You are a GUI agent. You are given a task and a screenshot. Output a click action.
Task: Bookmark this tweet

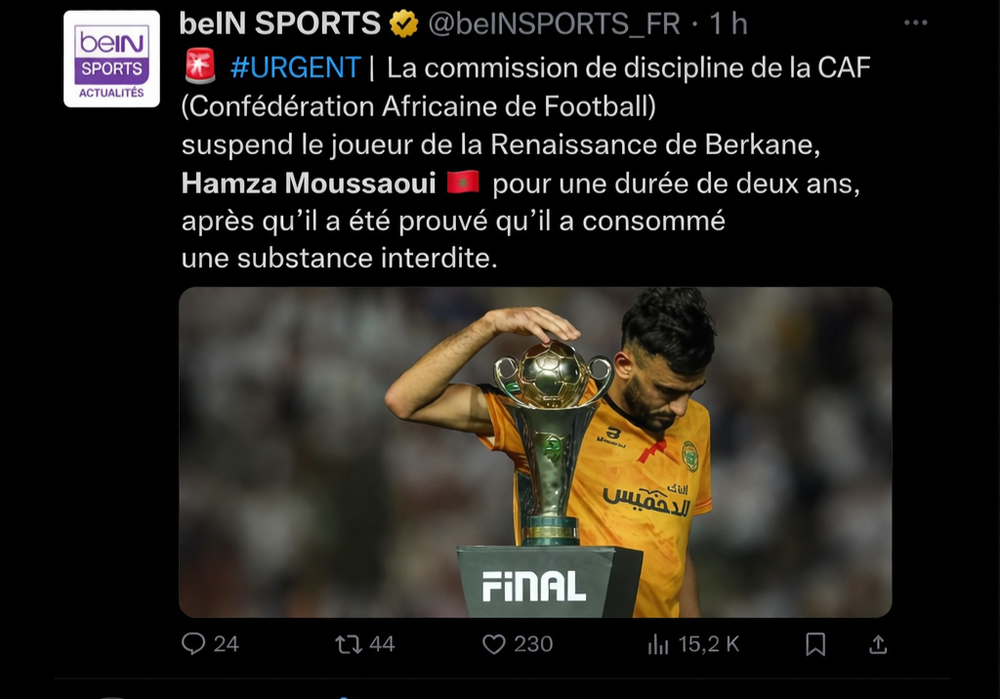pos(815,644)
